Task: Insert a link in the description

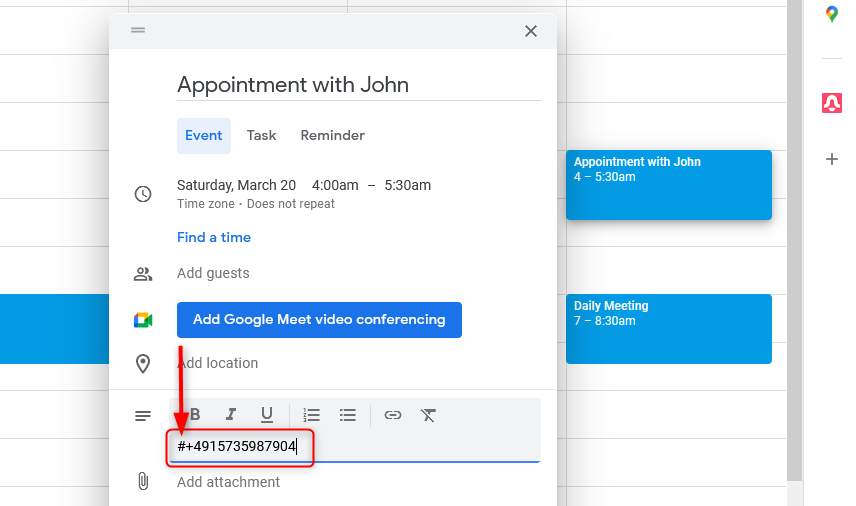Action: pos(393,415)
